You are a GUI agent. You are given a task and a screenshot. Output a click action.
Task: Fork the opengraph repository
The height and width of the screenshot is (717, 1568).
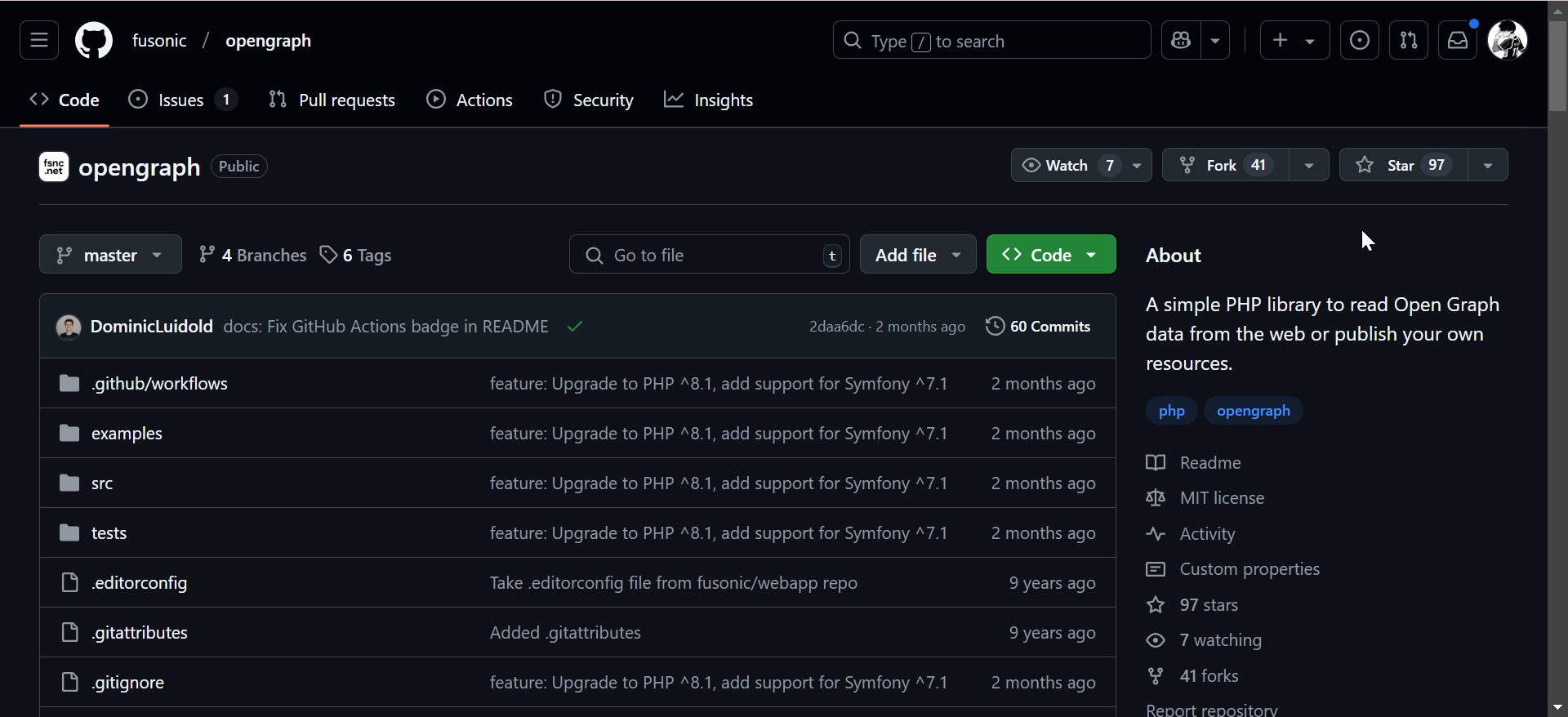click(1225, 165)
